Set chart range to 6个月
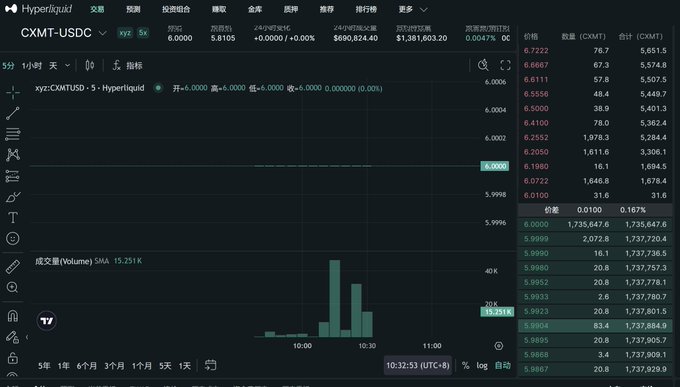This screenshot has height=387, width=680. pos(87,366)
